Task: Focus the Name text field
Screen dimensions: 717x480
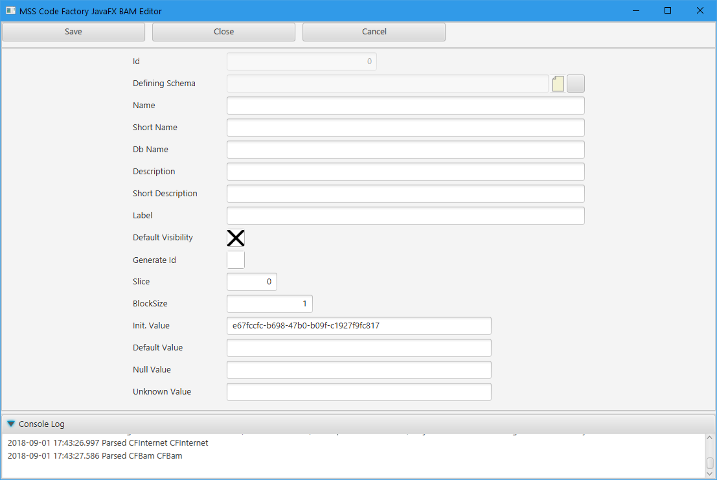Action: click(x=405, y=106)
